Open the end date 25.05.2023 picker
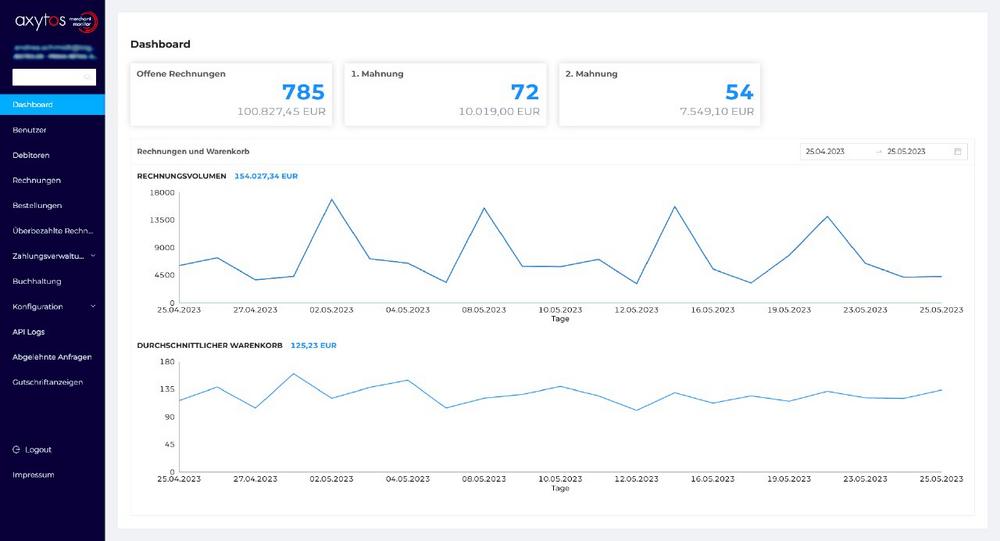Image resolution: width=1000 pixels, height=541 pixels. [906, 151]
